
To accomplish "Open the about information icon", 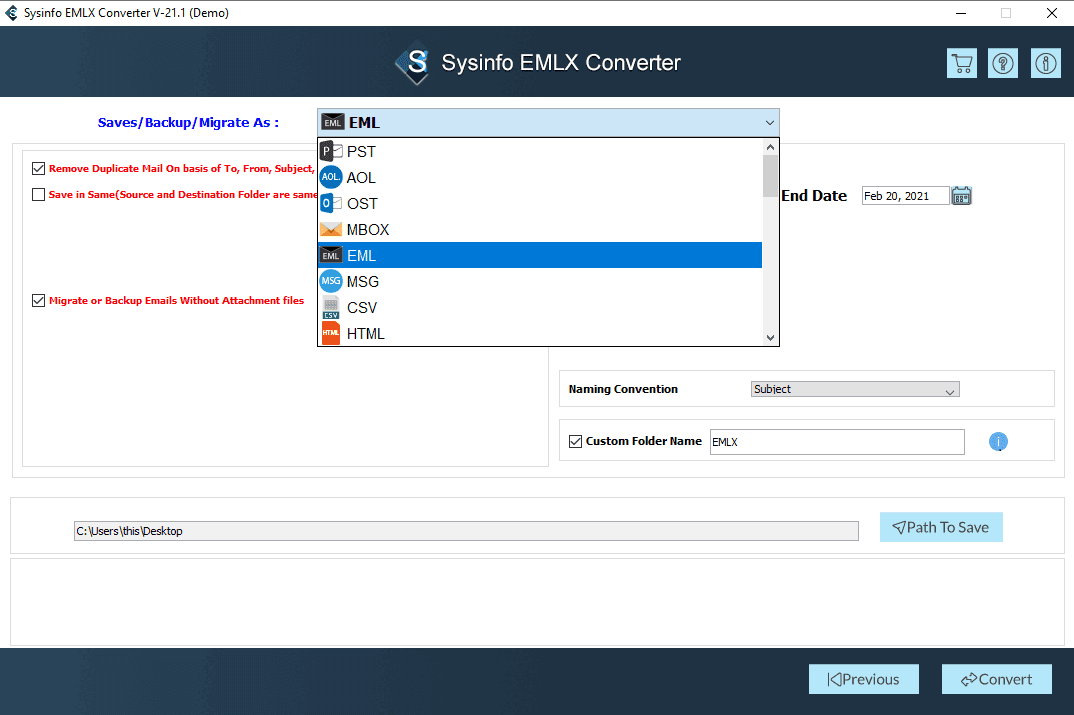I will tap(1045, 63).
